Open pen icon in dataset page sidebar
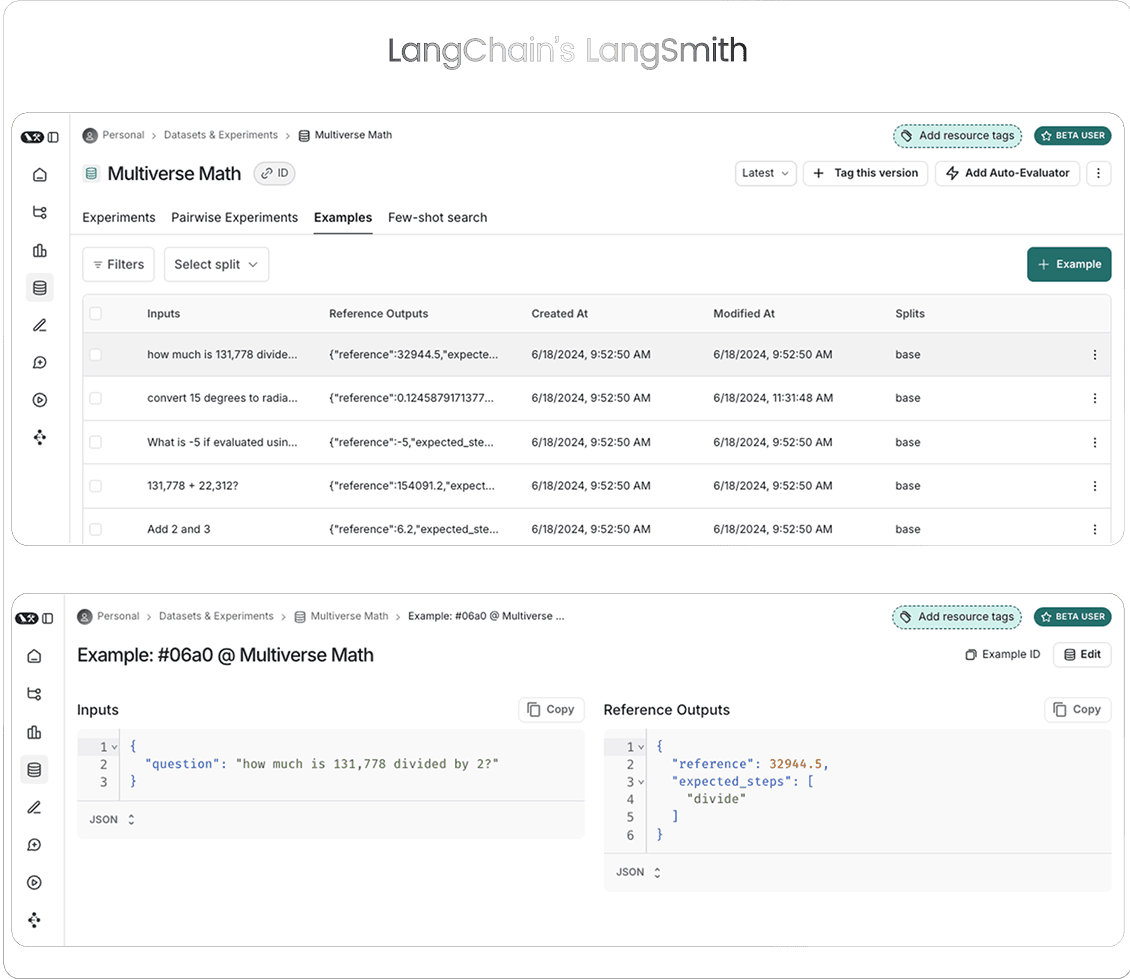Viewport: 1130px width, 979px height. click(x=40, y=325)
